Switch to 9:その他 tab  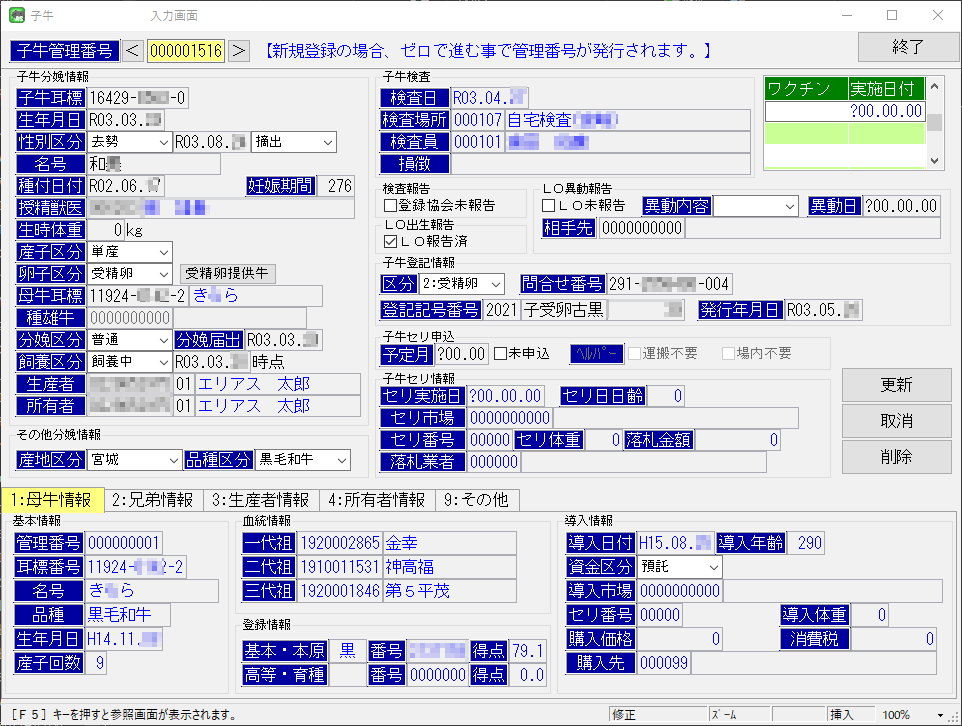[477, 500]
